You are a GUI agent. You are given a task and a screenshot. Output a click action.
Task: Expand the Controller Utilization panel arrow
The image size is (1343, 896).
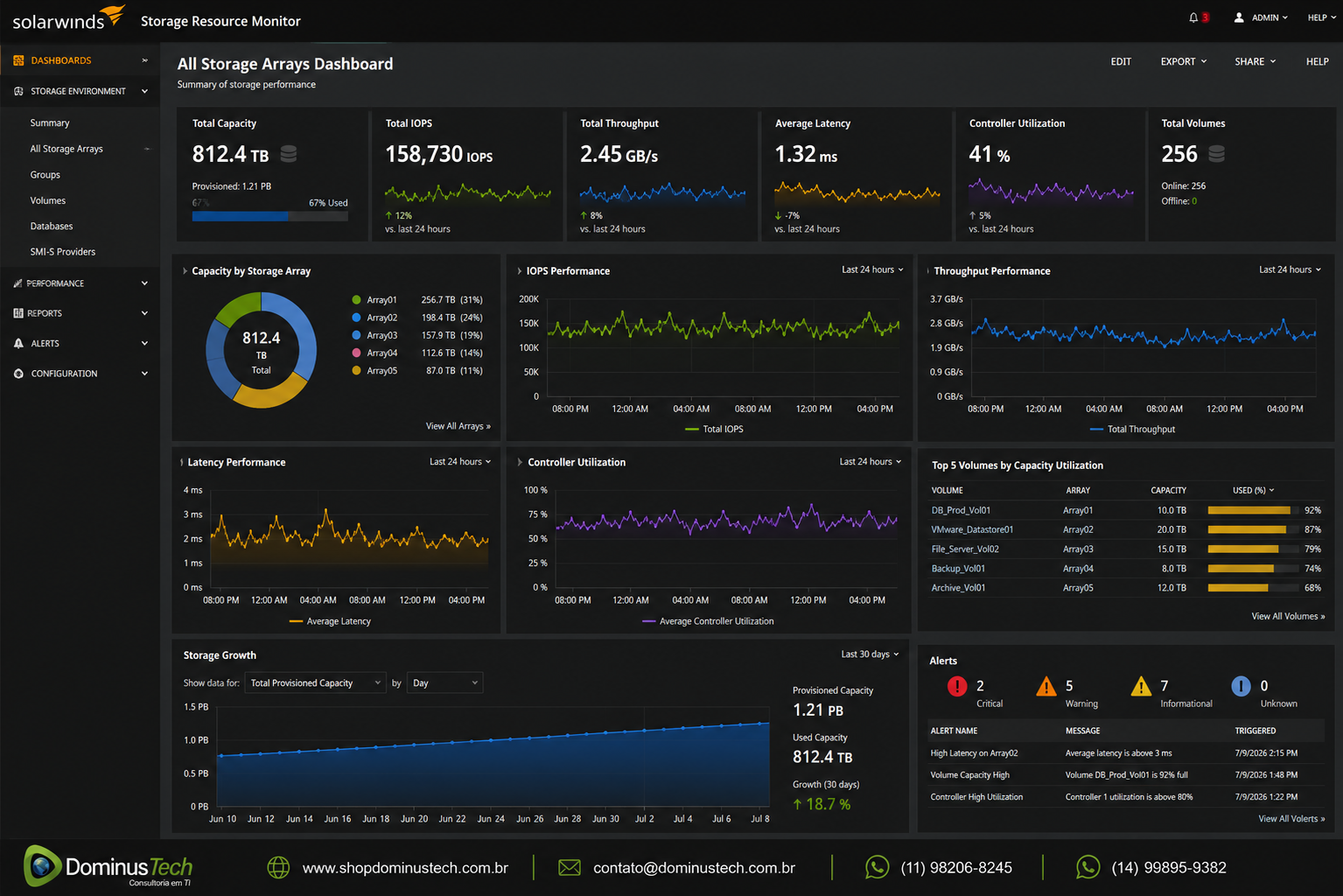click(x=520, y=462)
